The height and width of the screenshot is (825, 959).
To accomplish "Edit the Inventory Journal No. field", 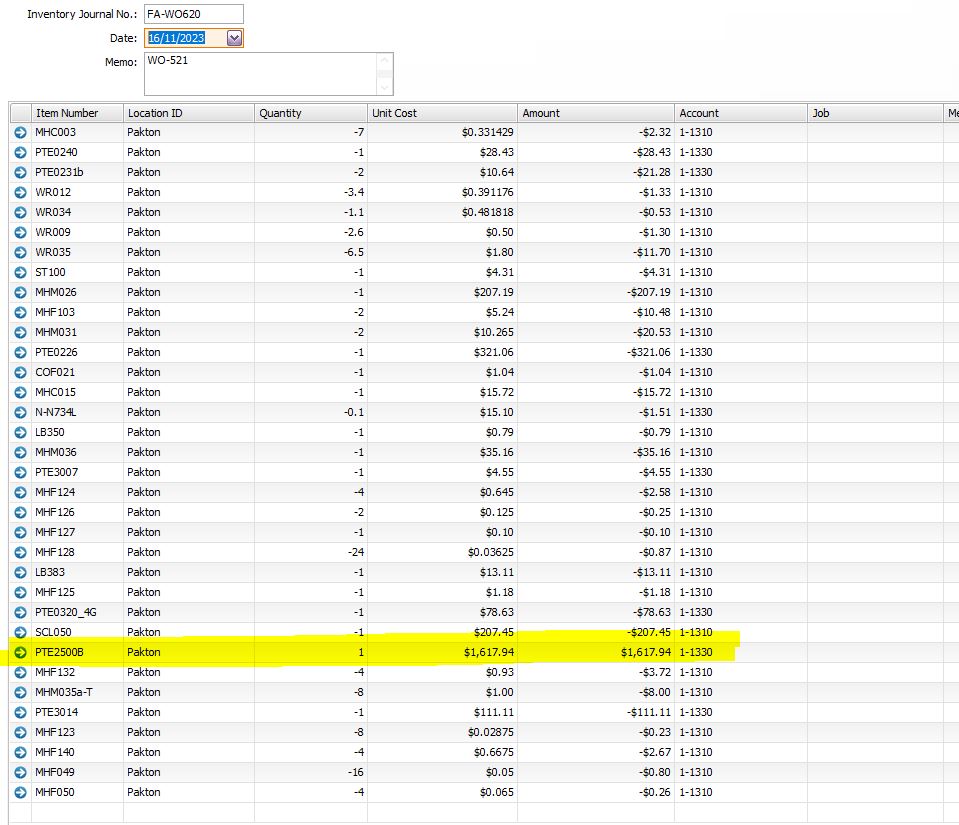I will (x=194, y=14).
